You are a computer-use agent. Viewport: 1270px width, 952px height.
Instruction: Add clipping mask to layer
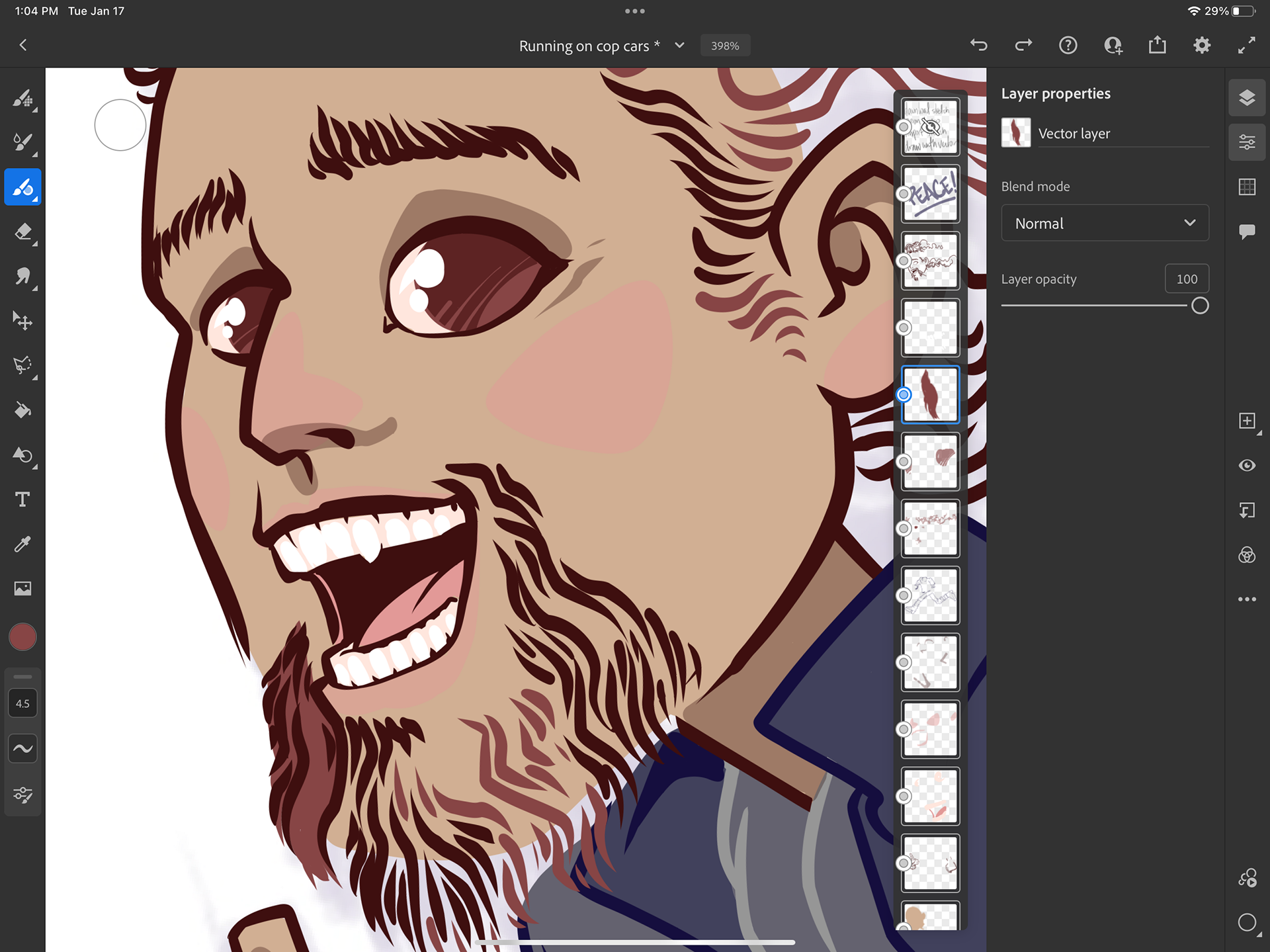1247,510
